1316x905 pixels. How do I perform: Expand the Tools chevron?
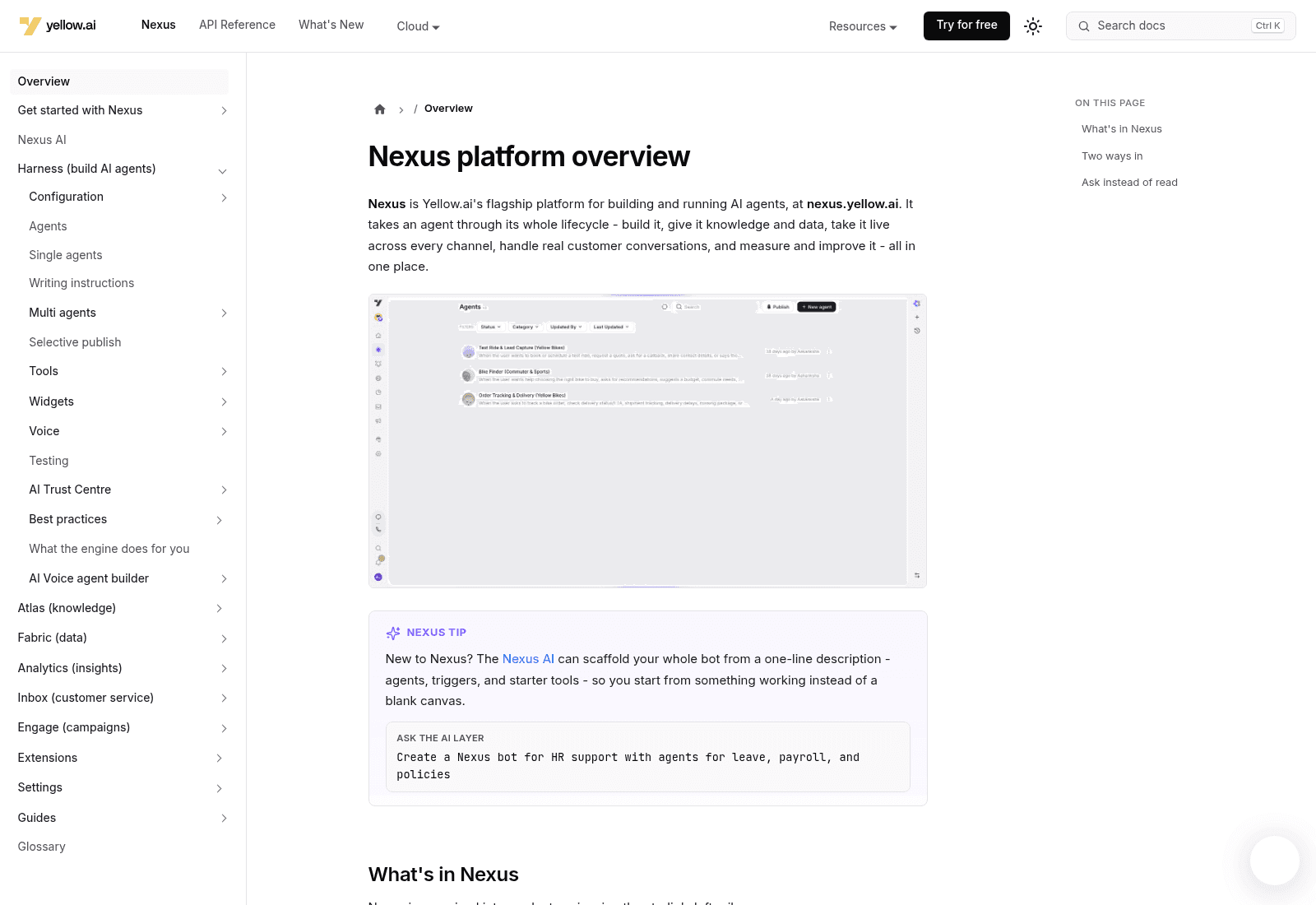[x=224, y=371]
